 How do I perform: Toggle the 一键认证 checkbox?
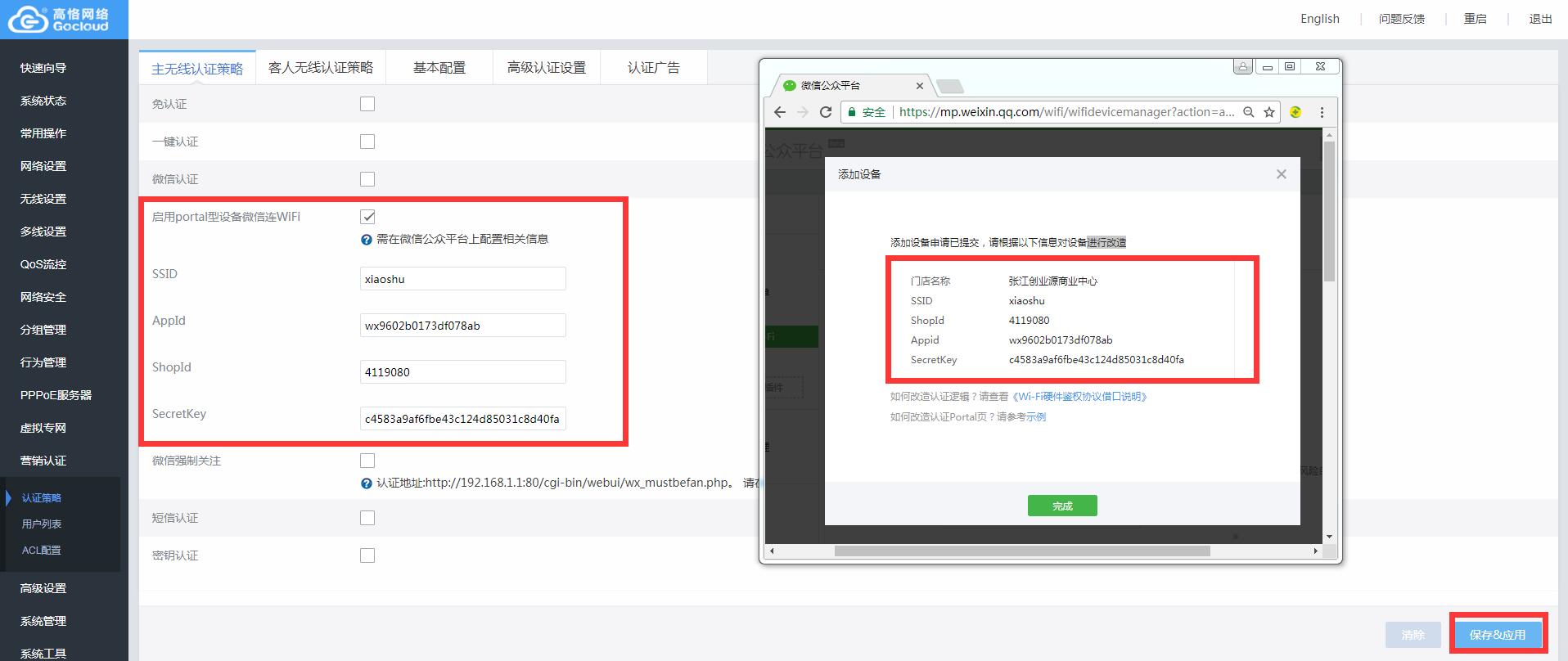[x=367, y=142]
